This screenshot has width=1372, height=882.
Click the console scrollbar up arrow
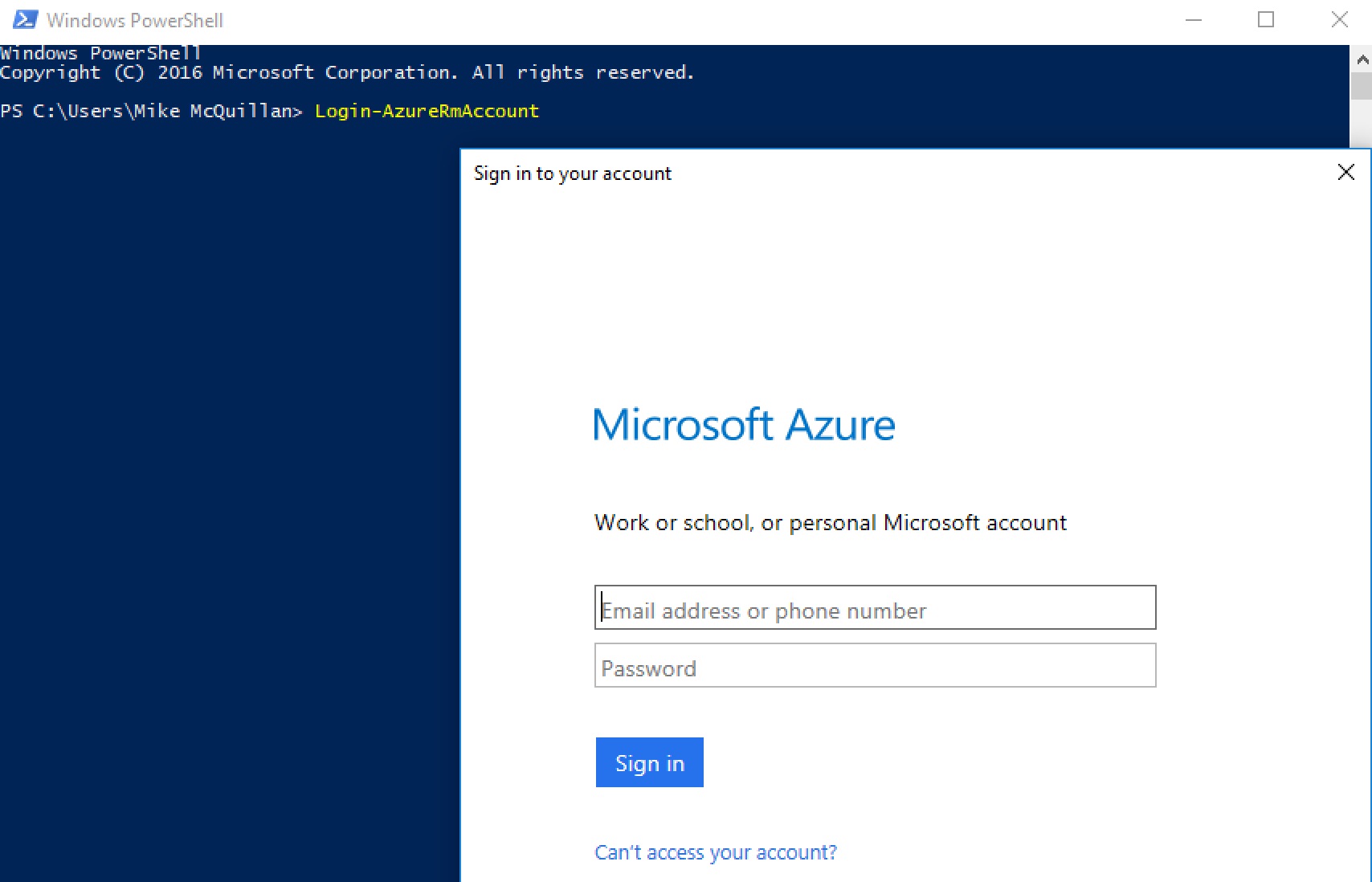click(1362, 59)
